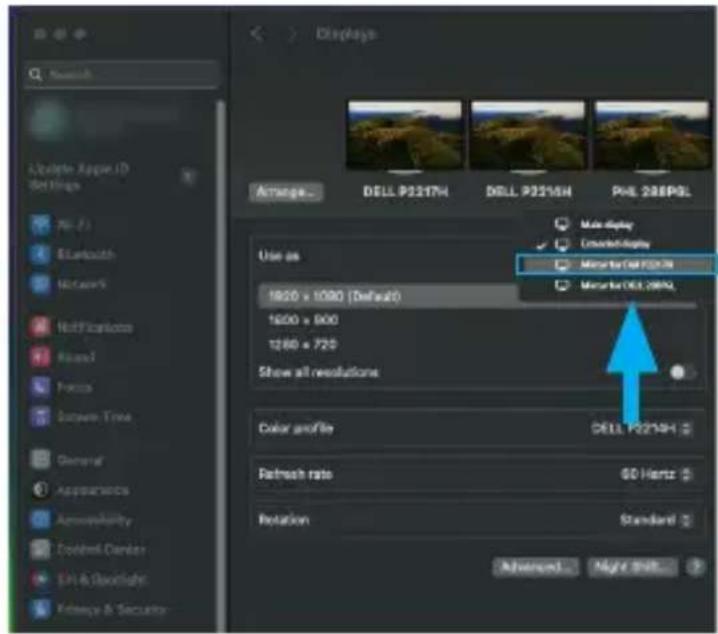Open Focus settings in sidebar
Image resolution: width=718 pixels, height=634 pixels.
point(61,387)
